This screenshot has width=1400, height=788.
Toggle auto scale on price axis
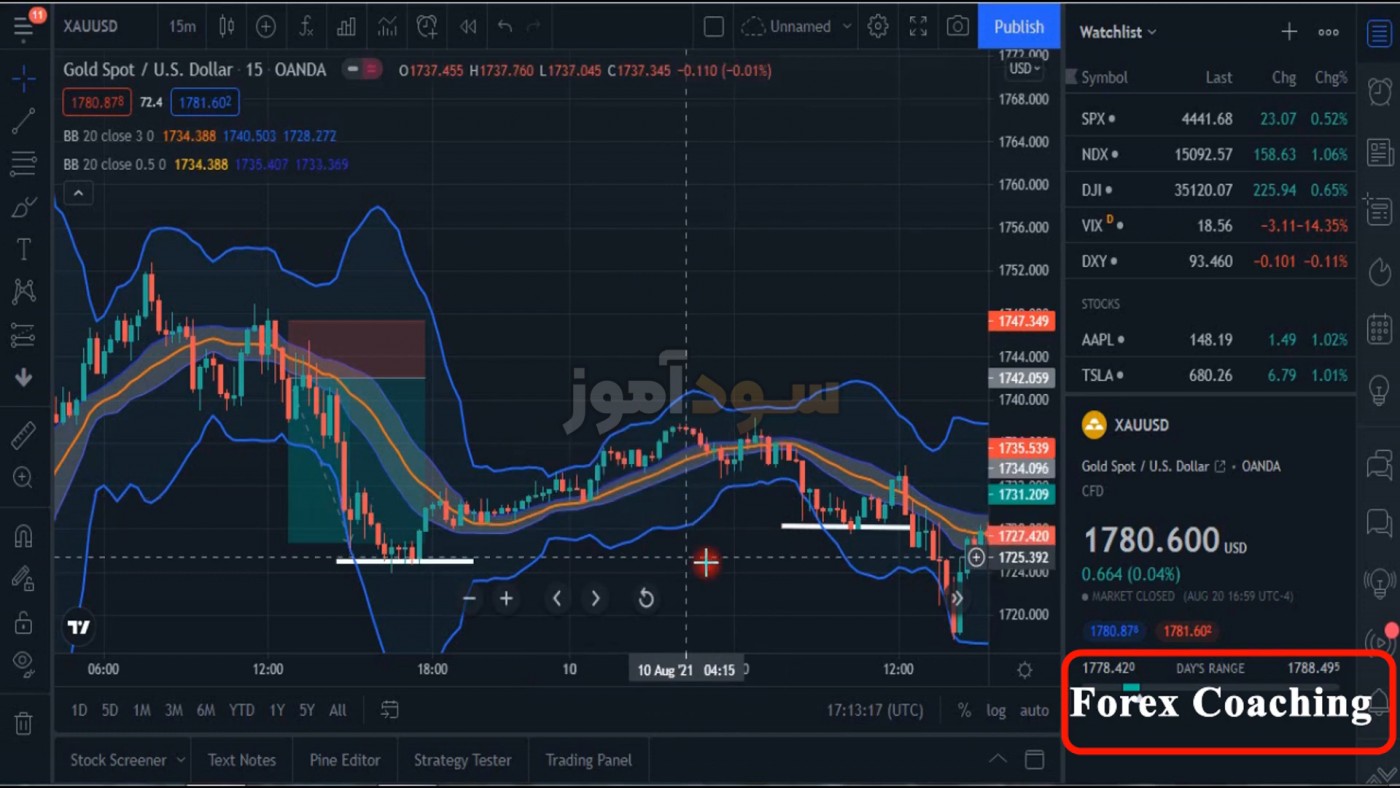coord(1034,710)
